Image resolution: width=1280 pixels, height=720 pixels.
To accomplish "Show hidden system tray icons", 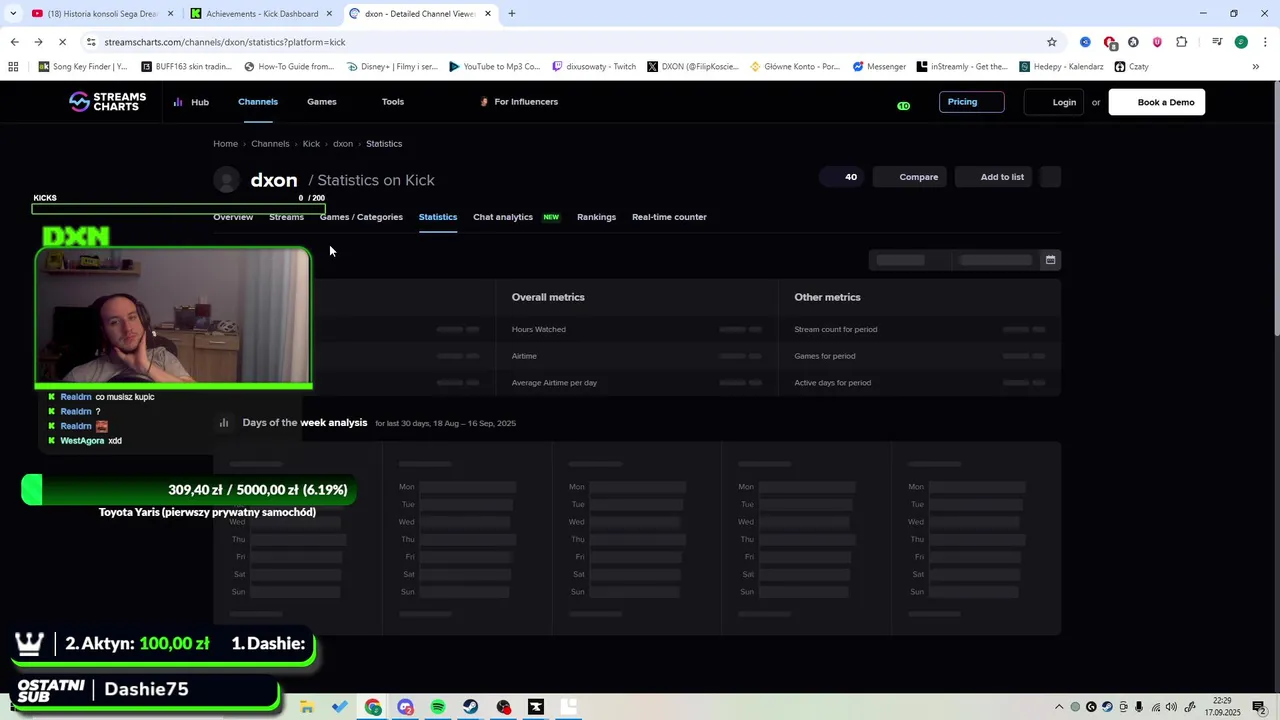I will coord(1059,707).
